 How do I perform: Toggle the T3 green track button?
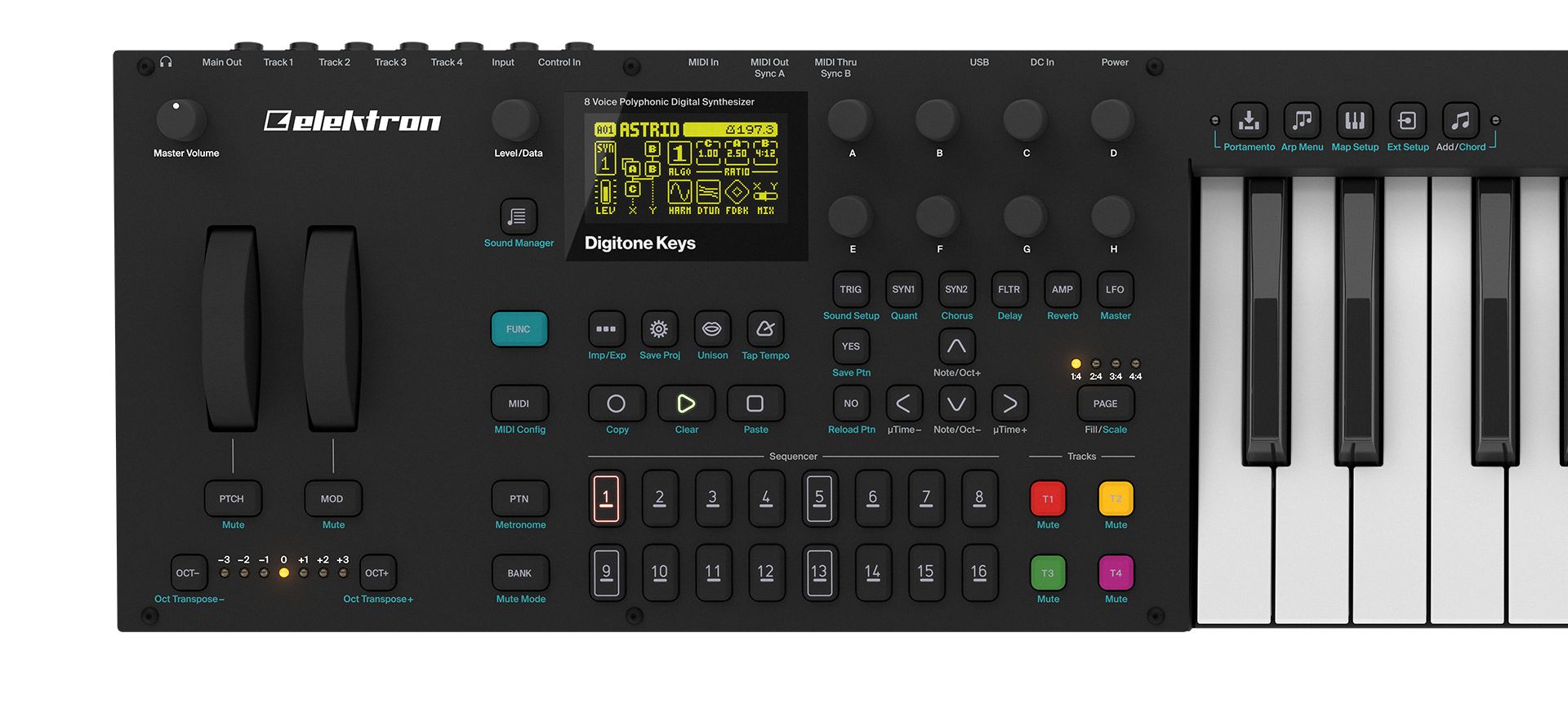pos(1048,573)
